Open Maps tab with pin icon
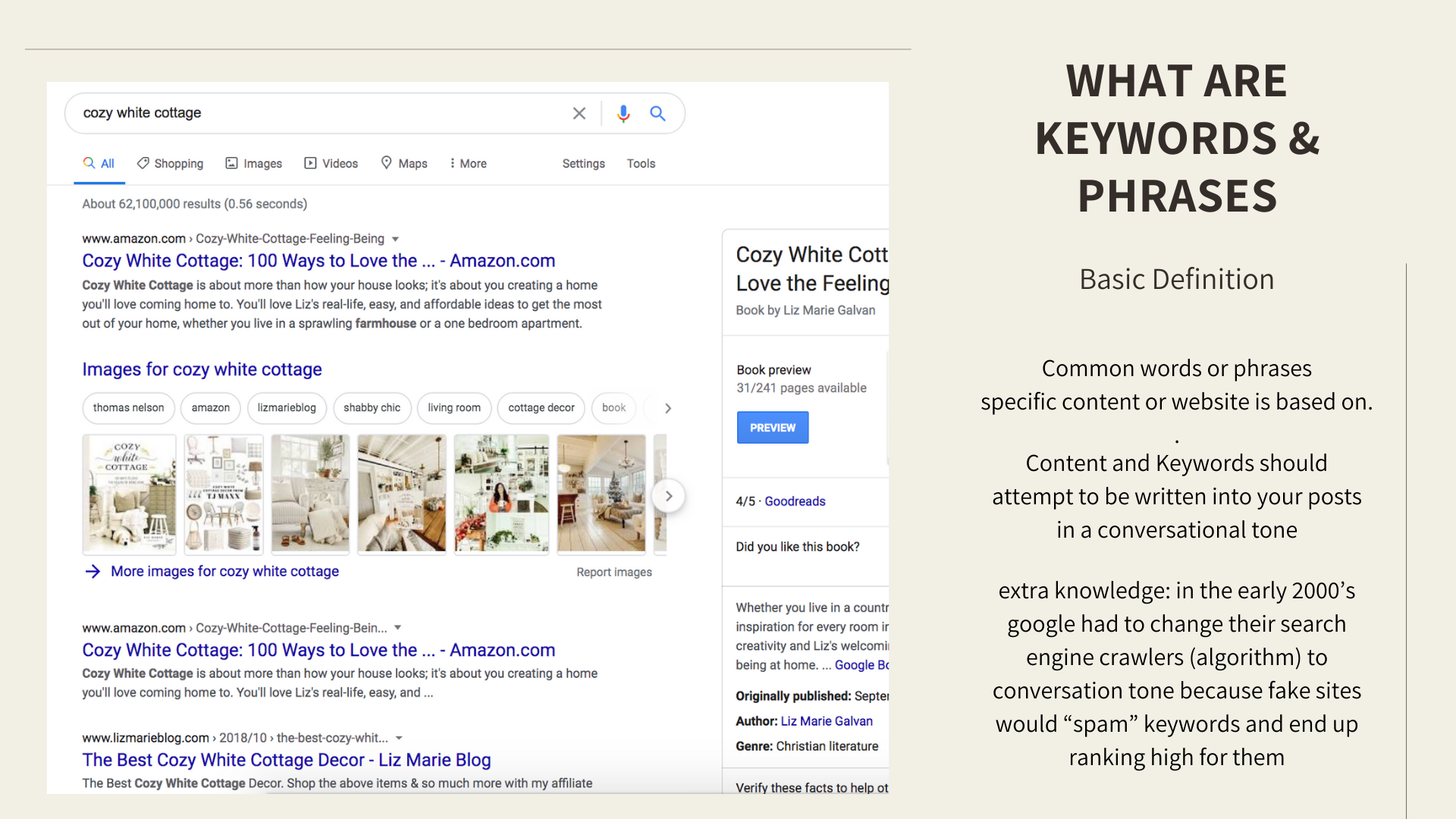The width and height of the screenshot is (1456, 819). (403, 163)
